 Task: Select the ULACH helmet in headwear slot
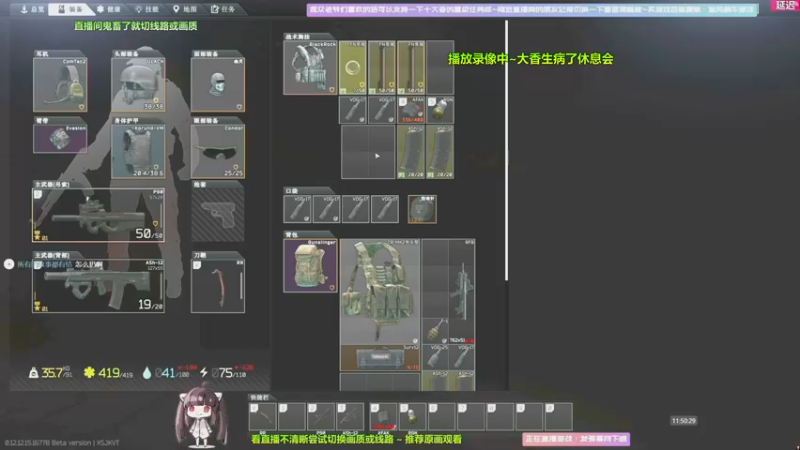[138, 85]
